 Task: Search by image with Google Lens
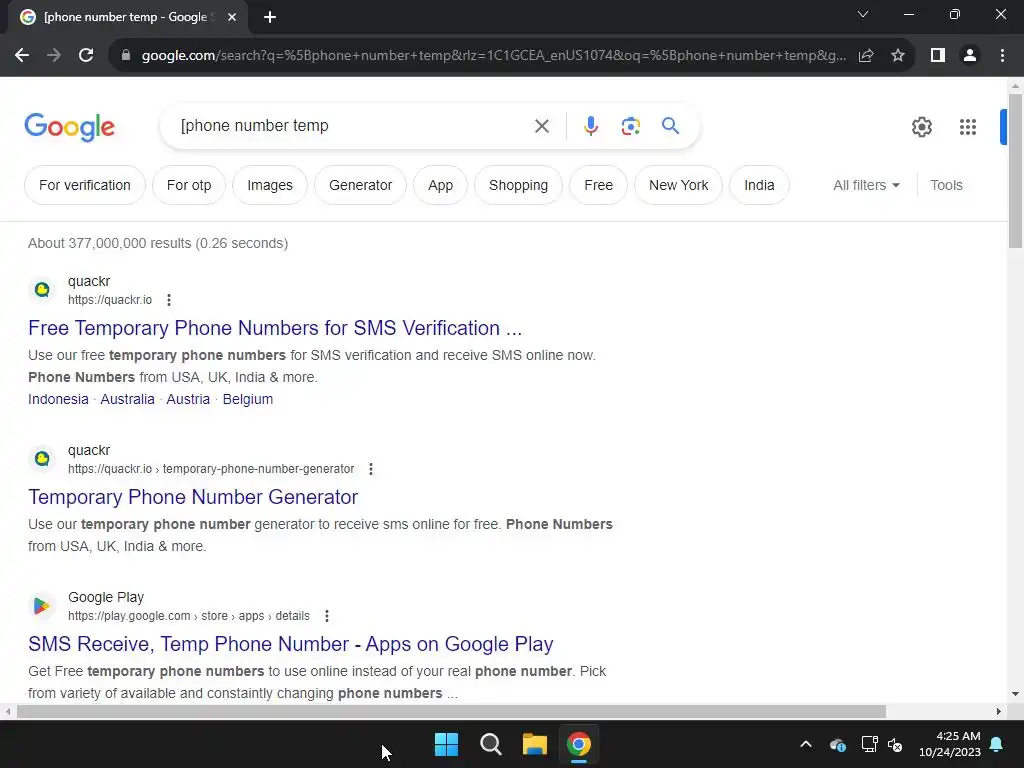(x=630, y=126)
